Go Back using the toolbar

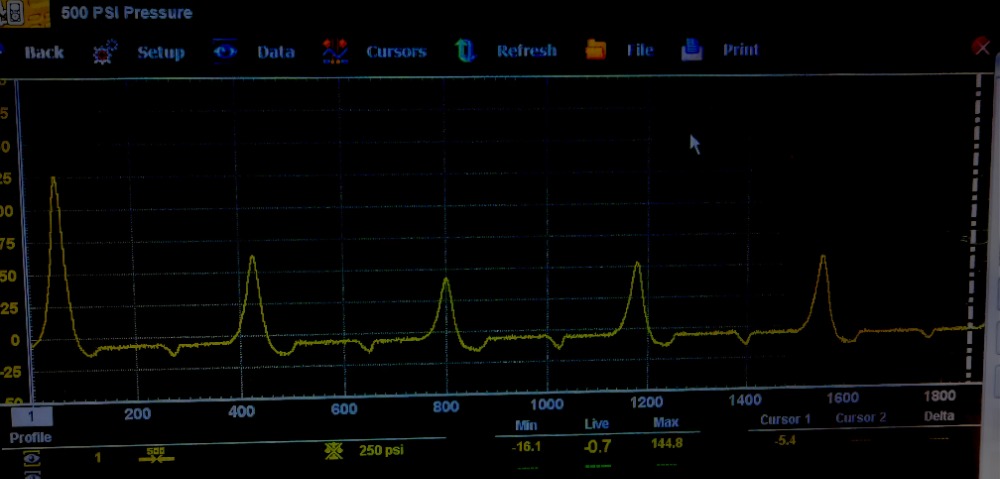click(43, 53)
